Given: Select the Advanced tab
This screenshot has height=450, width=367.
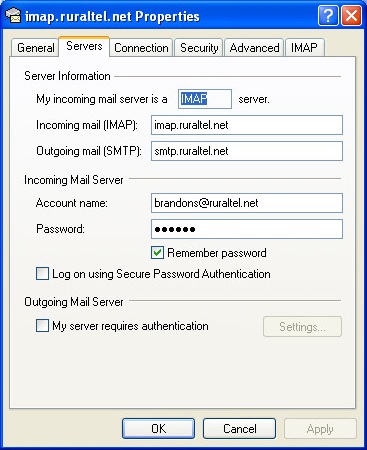Looking at the screenshot, I should coord(254,48).
